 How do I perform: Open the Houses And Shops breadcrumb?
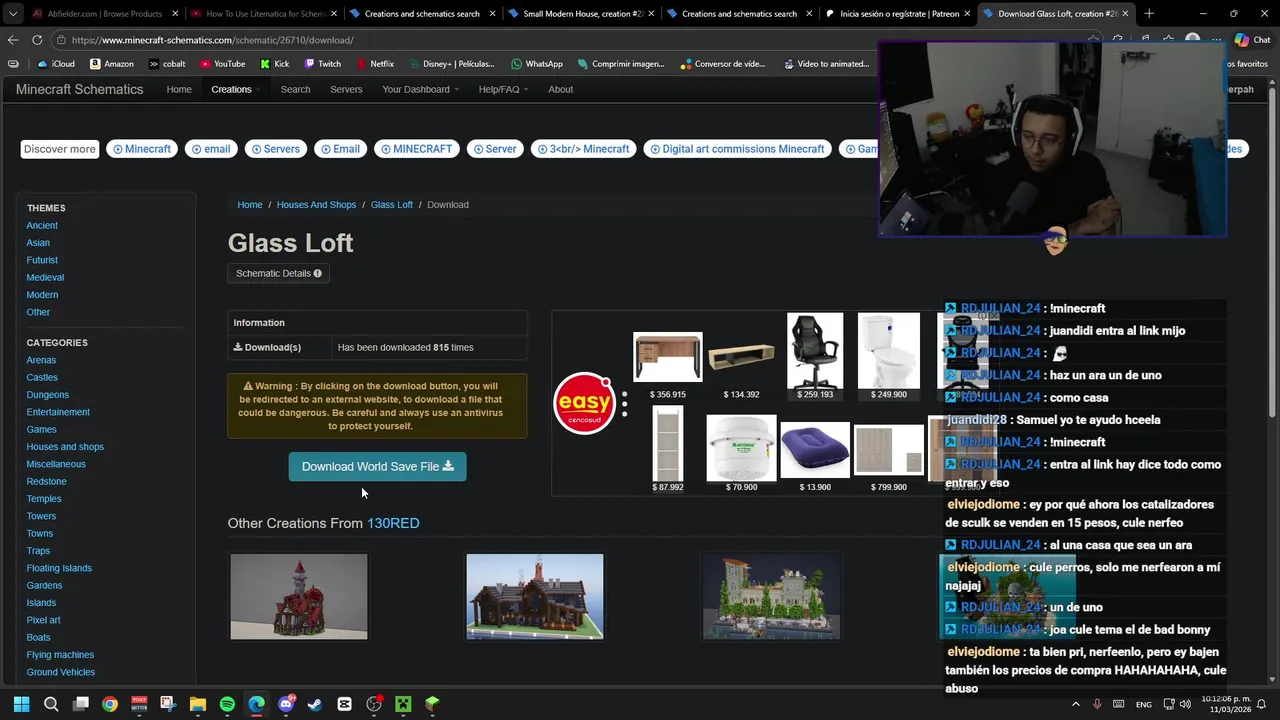(316, 204)
